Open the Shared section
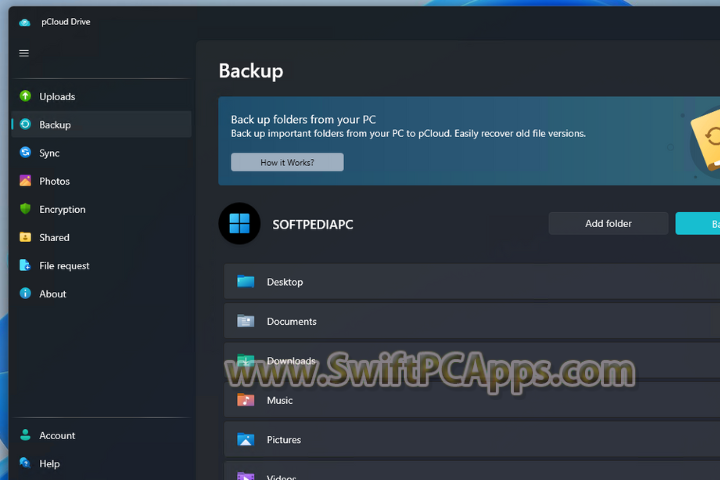Viewport: 720px width, 480px height. (102, 237)
